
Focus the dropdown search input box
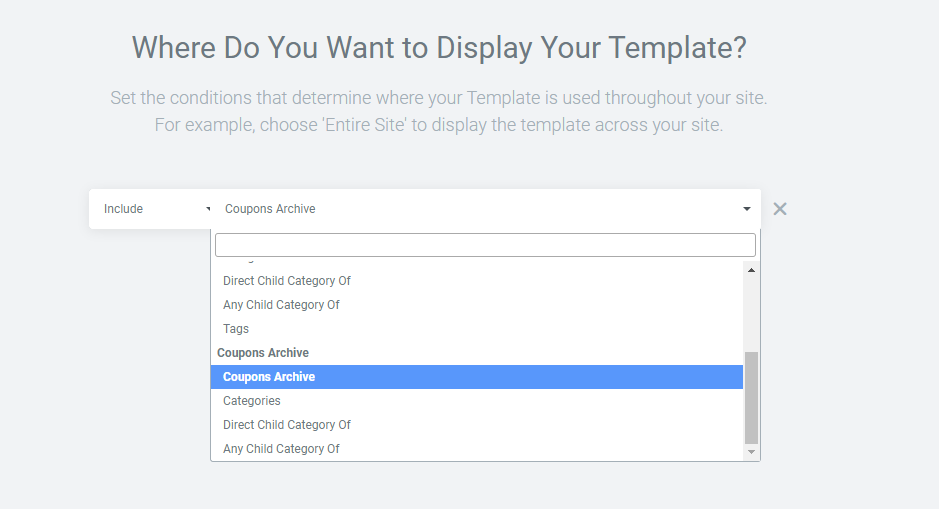pyautogui.click(x=485, y=245)
